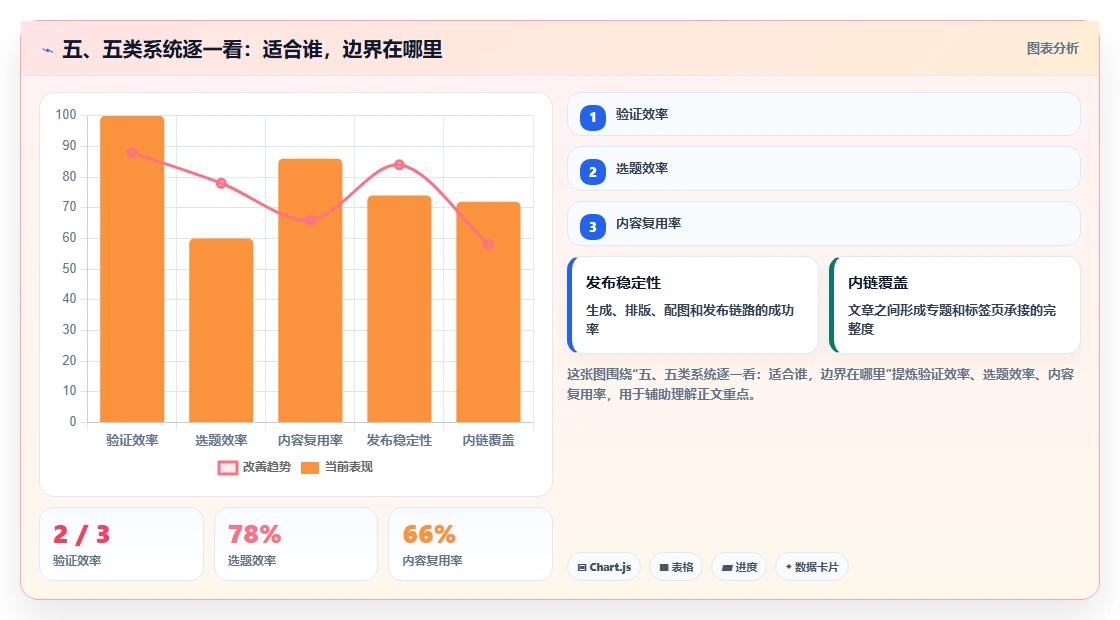
Task: Open the 内容复用率 list row
Action: [824, 224]
